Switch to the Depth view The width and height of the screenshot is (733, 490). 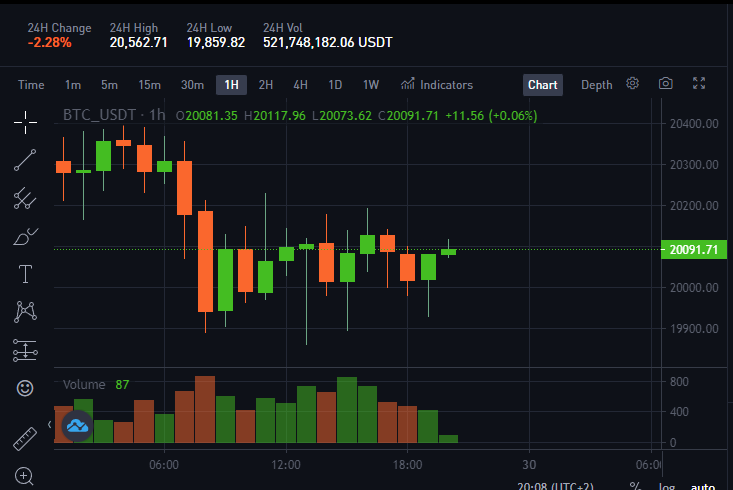(x=596, y=85)
